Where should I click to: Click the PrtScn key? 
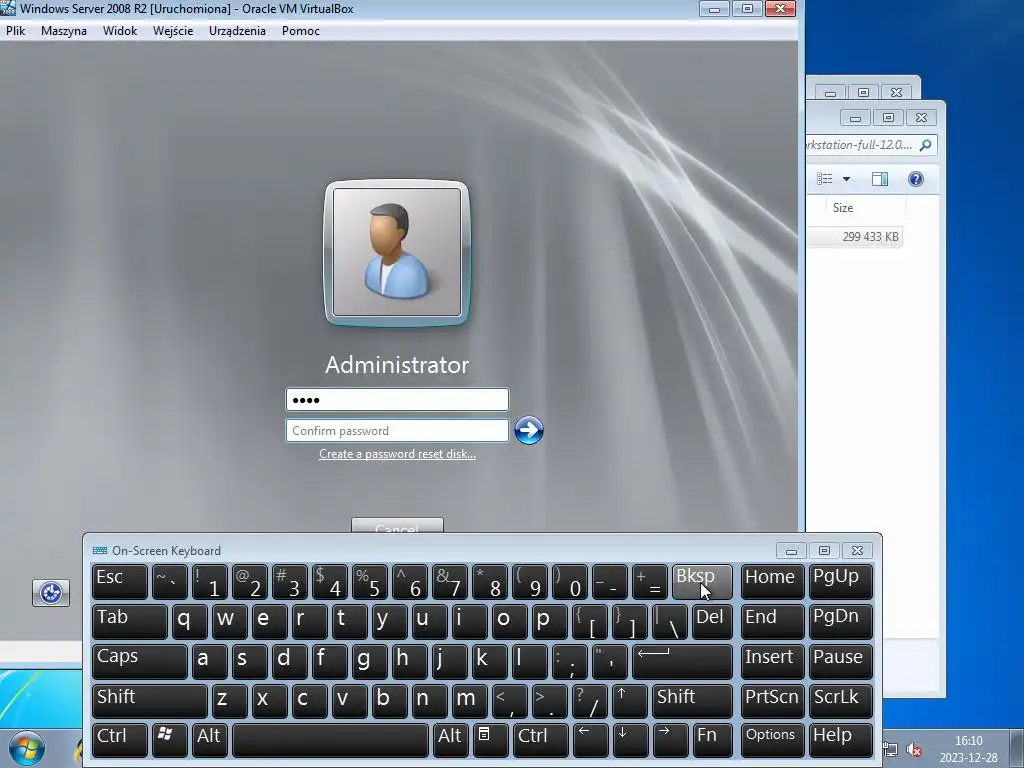pyautogui.click(x=773, y=701)
